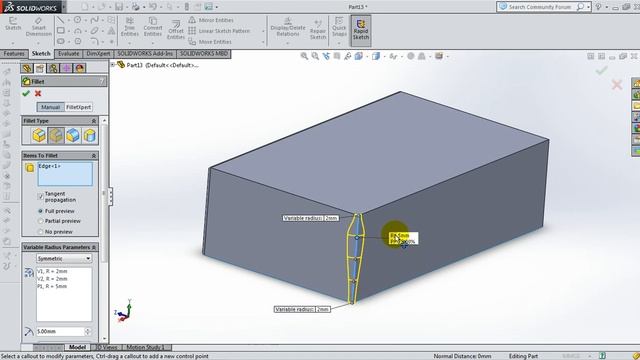Open the DimXpertManager tab icon
Screen dimensions: 640x360
[x=66, y=68]
